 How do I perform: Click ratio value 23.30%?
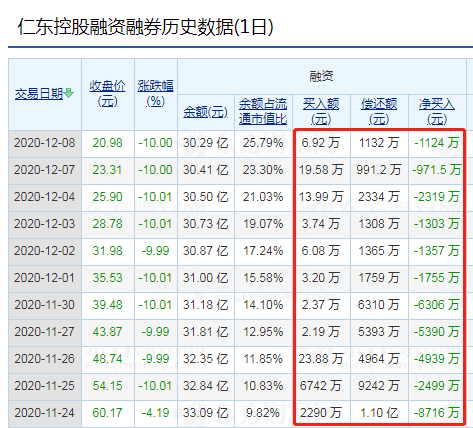(263, 170)
